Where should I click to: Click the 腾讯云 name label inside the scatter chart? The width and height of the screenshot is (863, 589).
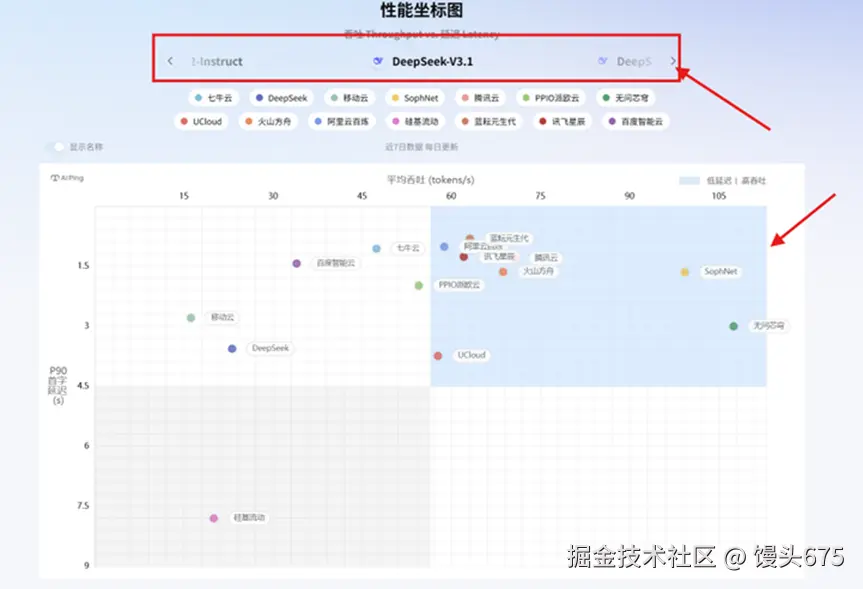pos(546,258)
